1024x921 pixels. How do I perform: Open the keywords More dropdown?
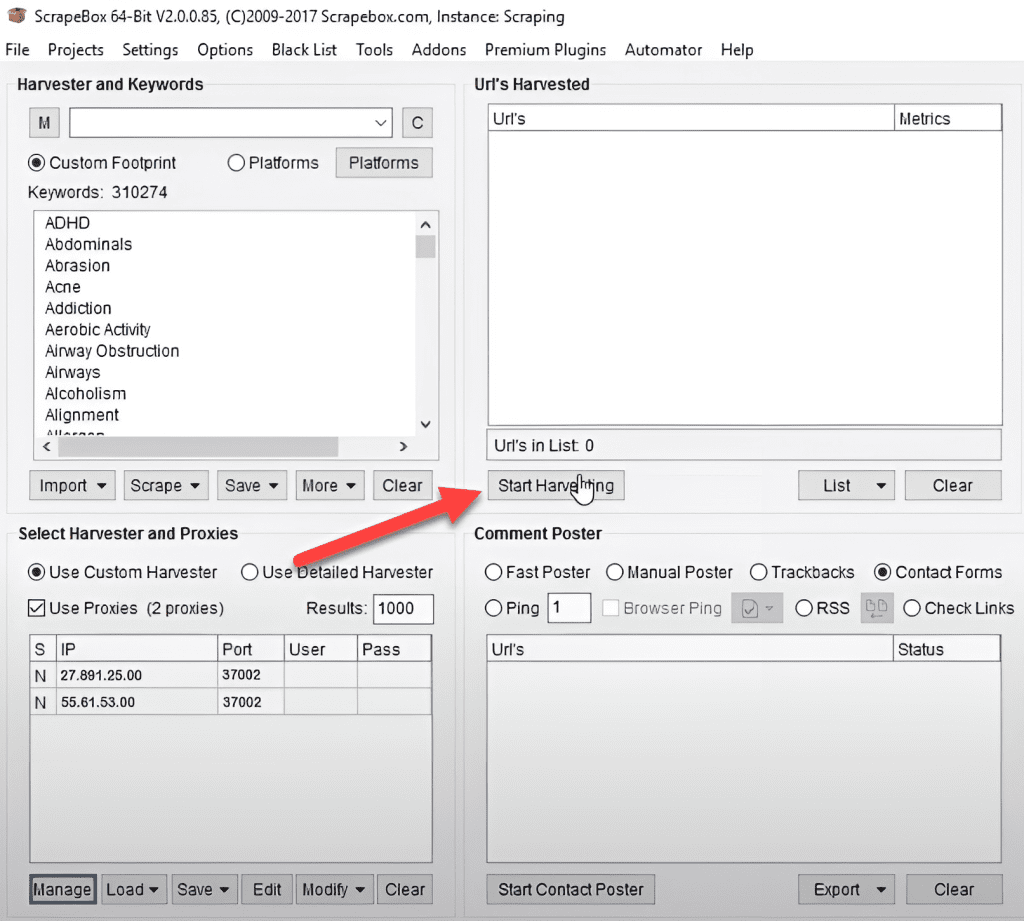(330, 485)
